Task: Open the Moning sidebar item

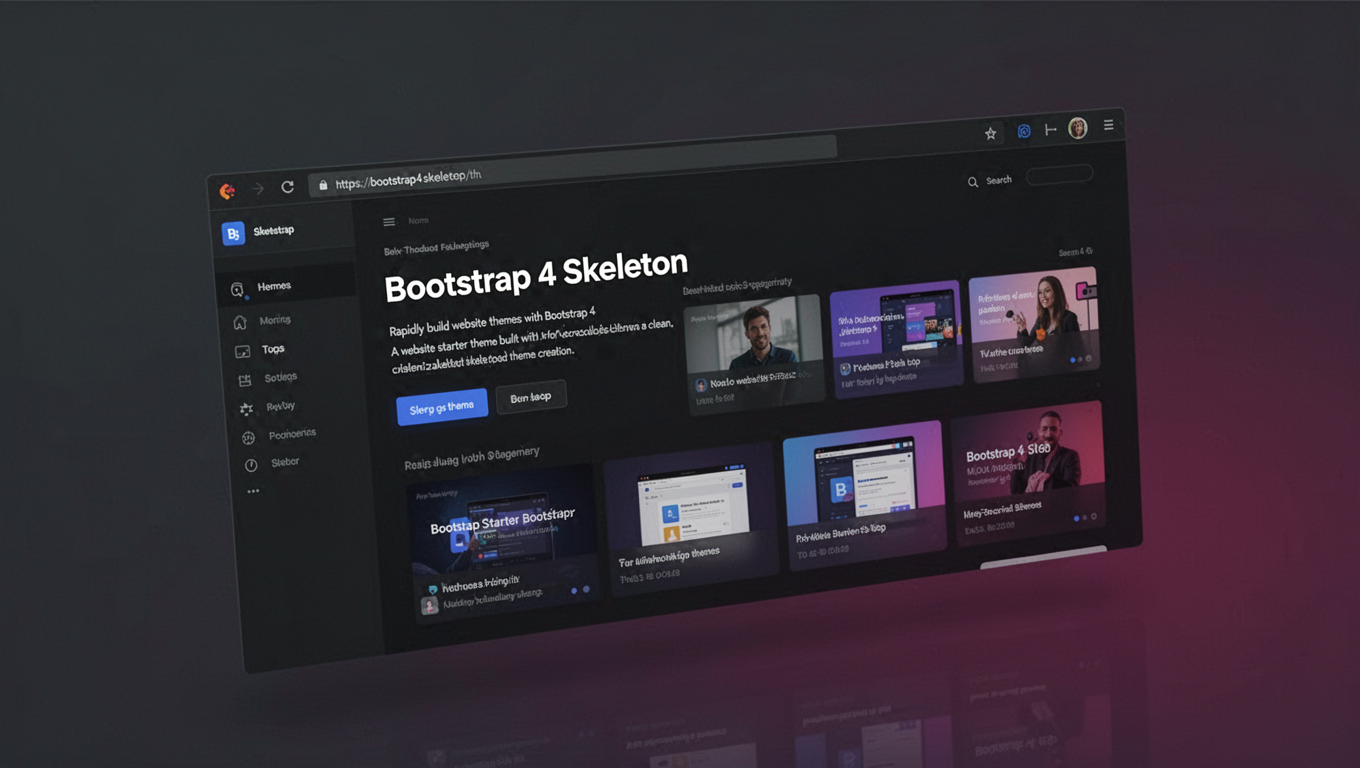Action: click(x=275, y=320)
